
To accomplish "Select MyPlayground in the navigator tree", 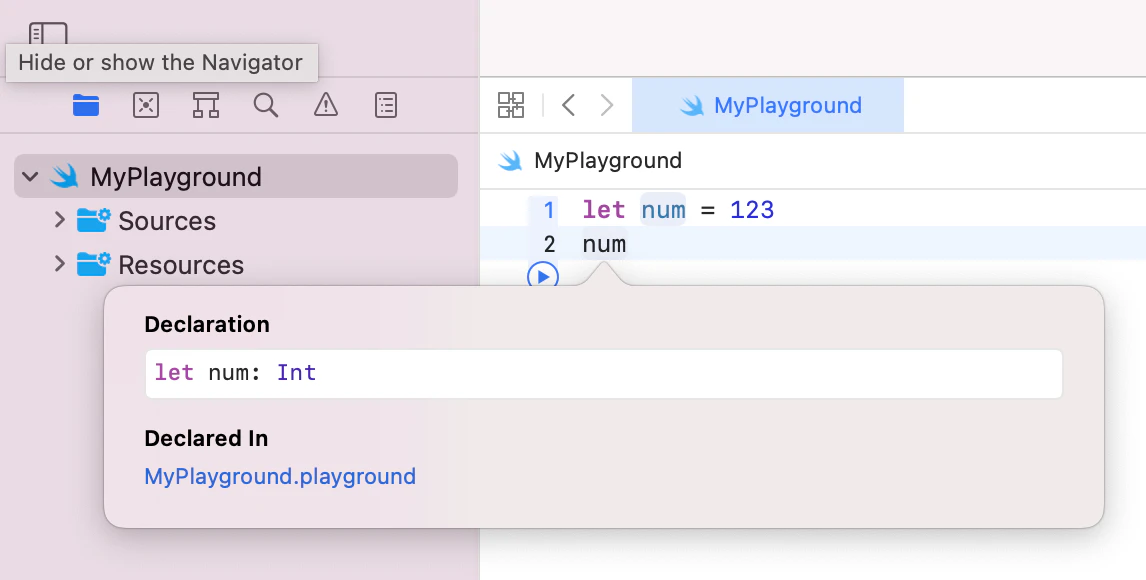I will [x=236, y=176].
